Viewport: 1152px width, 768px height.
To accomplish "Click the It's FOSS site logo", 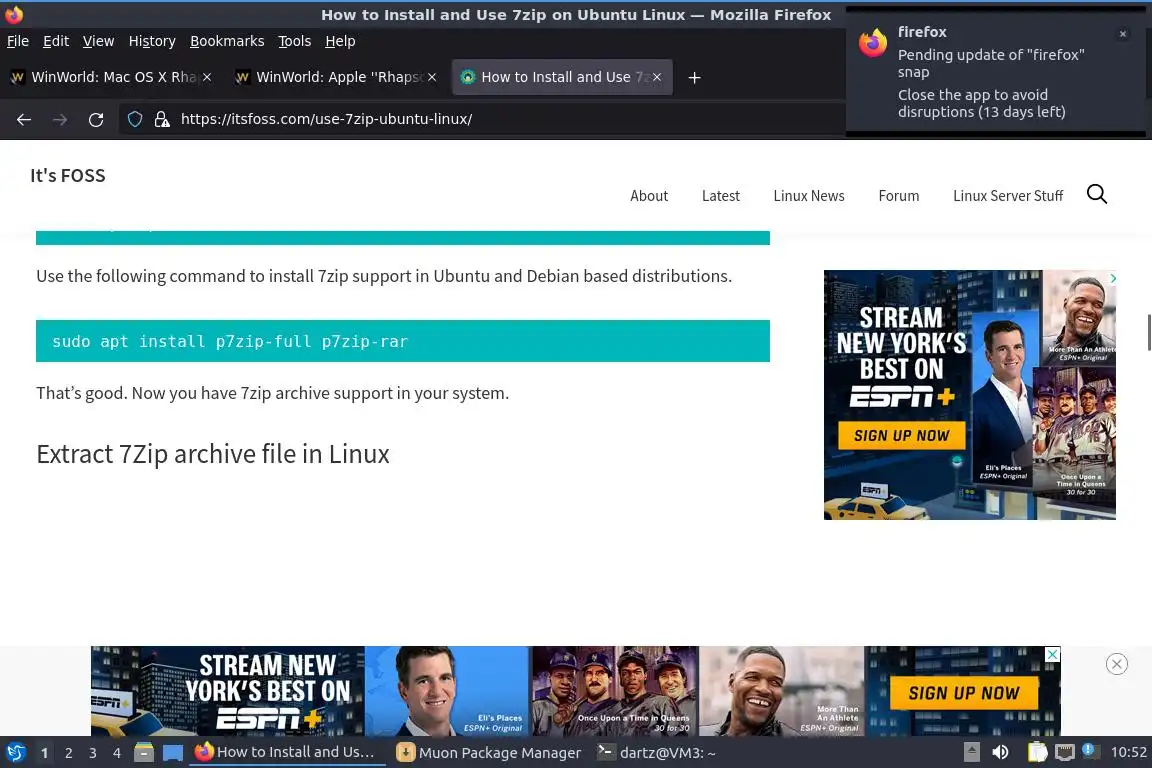I will pos(68,176).
